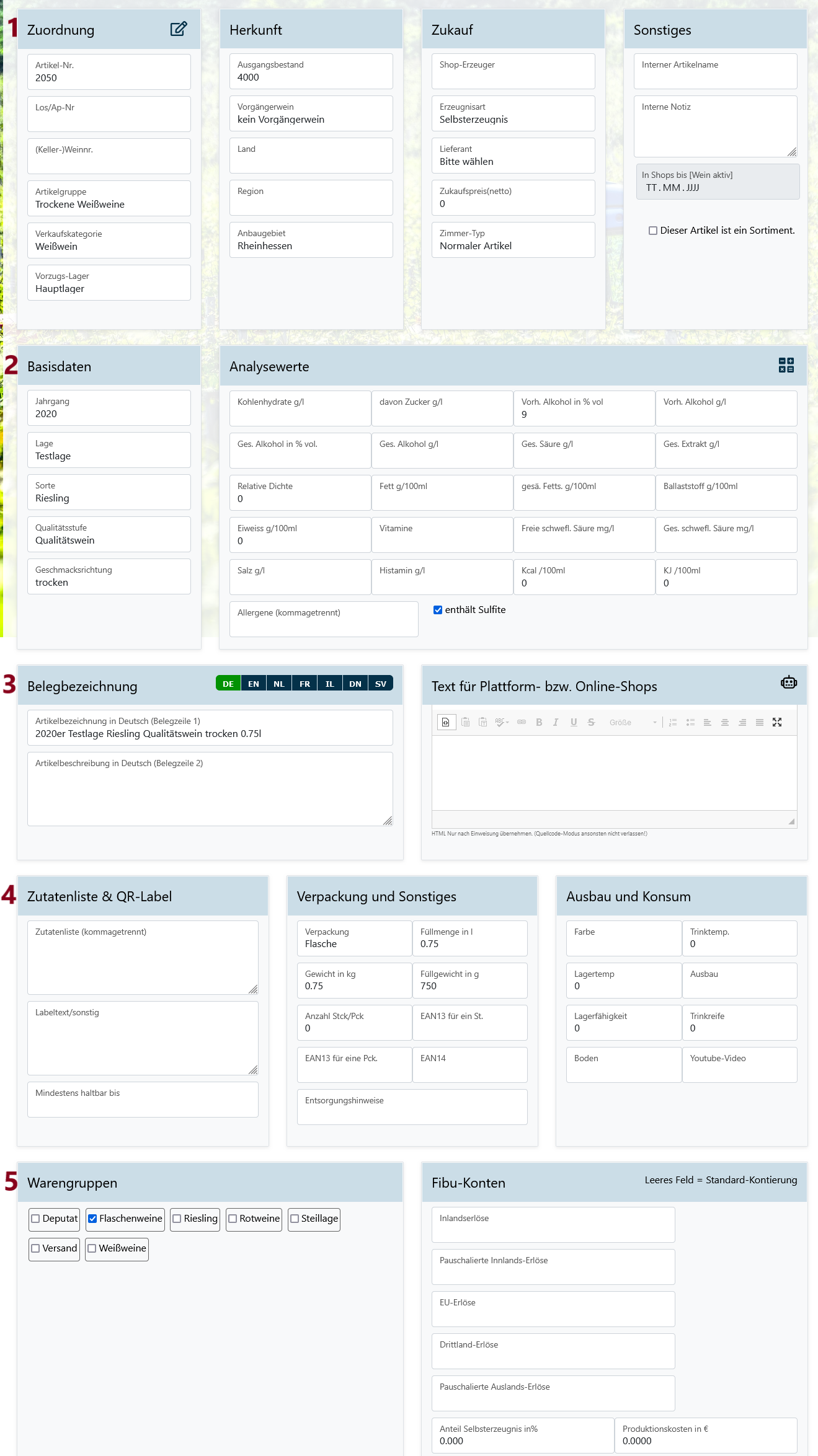
Task: Expand the Größe font size dropdown
Action: (632, 722)
